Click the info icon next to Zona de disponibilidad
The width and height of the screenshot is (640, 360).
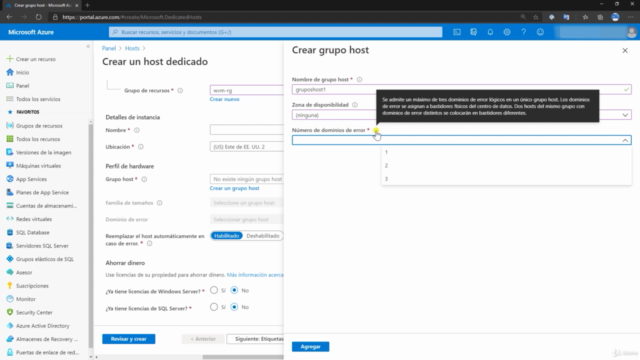355,105
